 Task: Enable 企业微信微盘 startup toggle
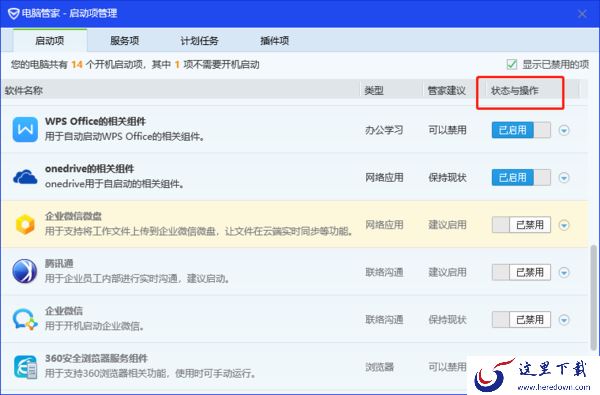(521, 225)
